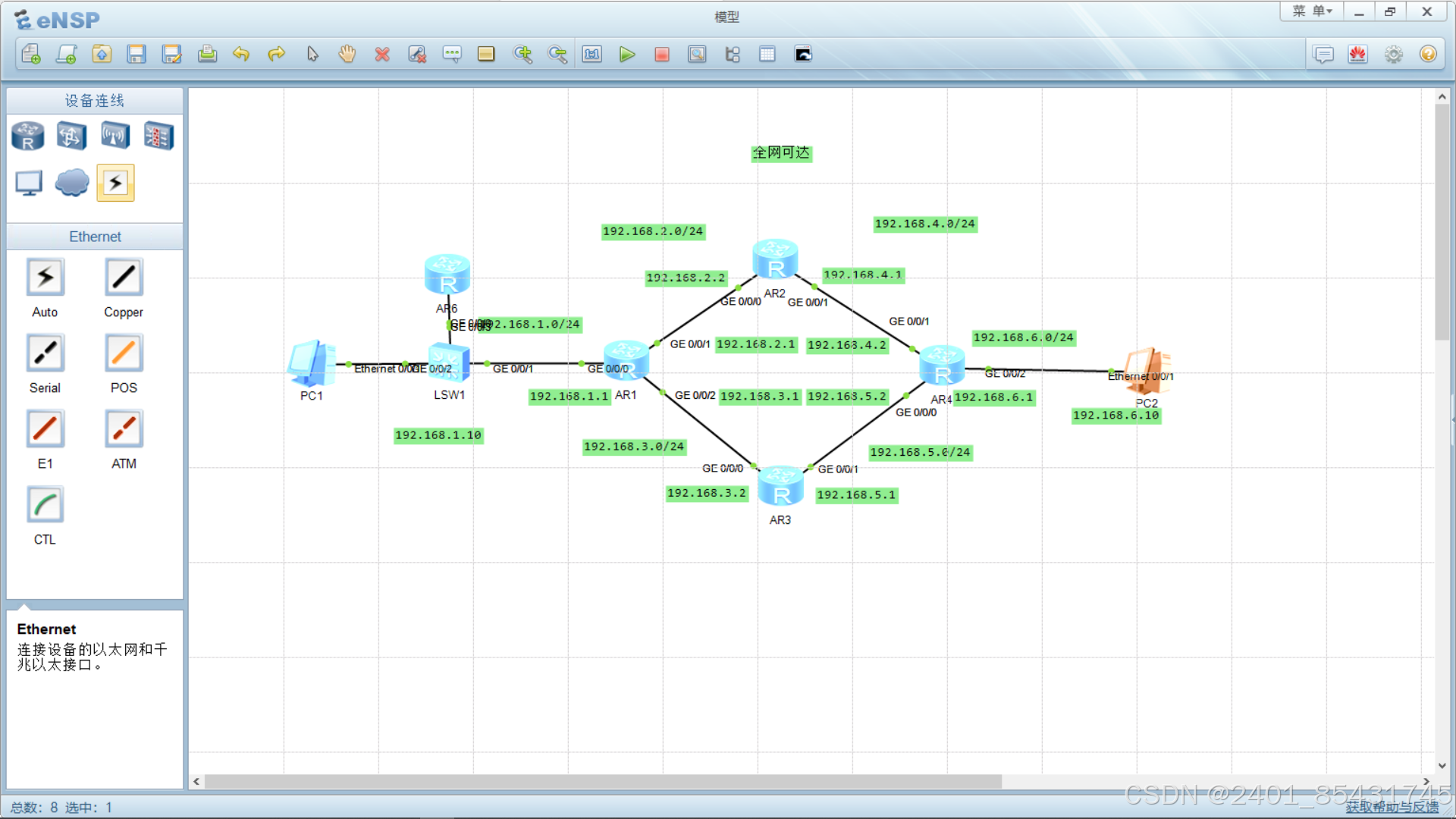
Task: Click canvas vertical scrollbar down arrow
Action: click(1442, 766)
